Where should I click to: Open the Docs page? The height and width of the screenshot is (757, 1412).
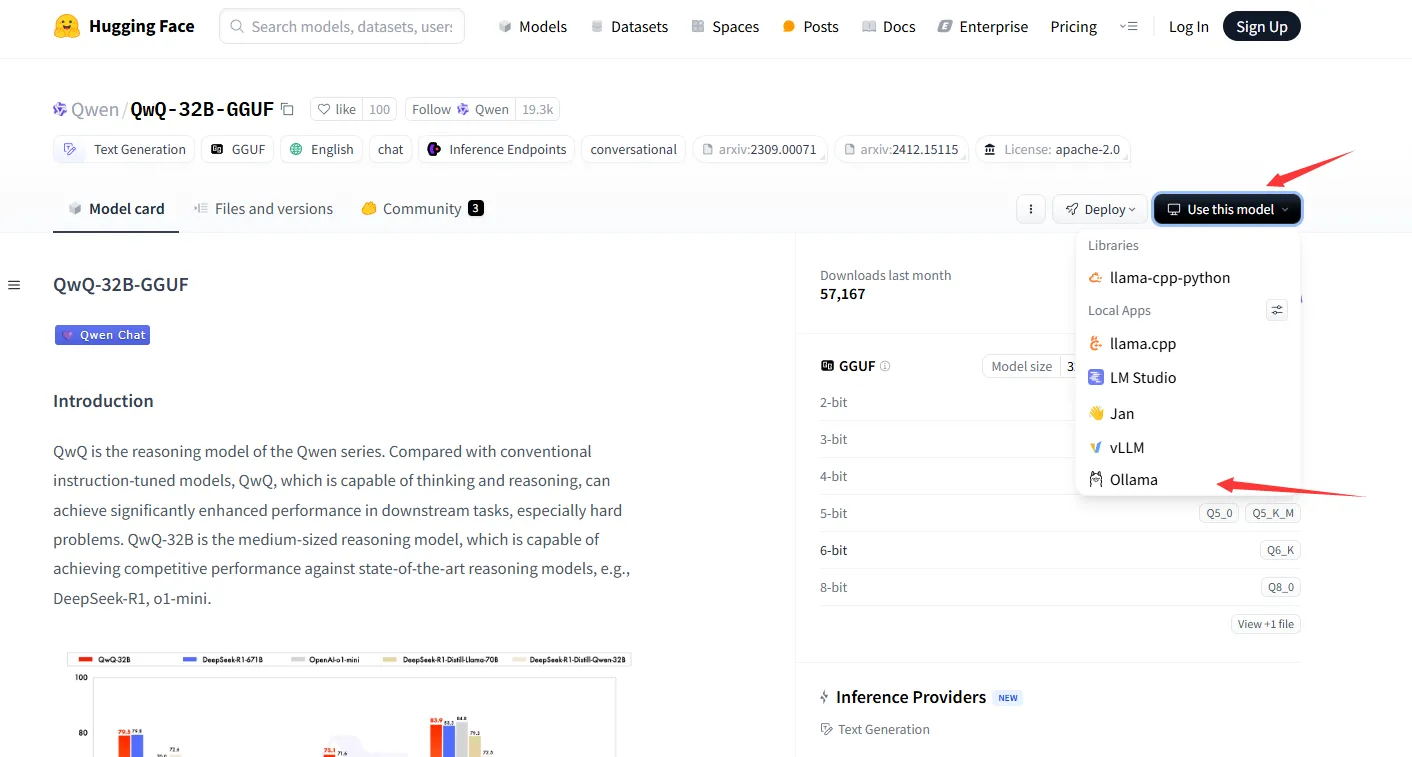pos(888,27)
